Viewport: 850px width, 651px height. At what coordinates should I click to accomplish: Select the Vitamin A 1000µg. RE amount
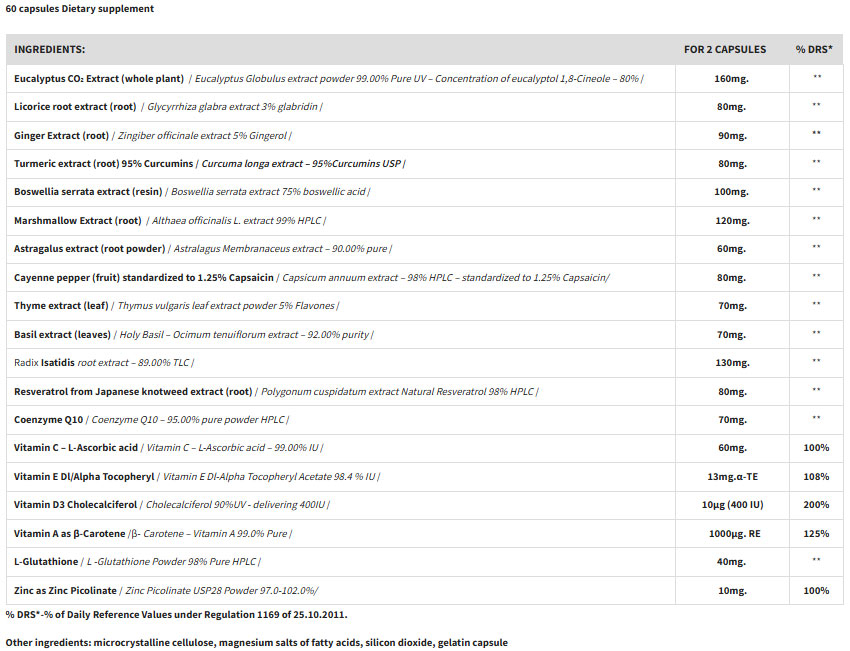pyautogui.click(x=731, y=533)
